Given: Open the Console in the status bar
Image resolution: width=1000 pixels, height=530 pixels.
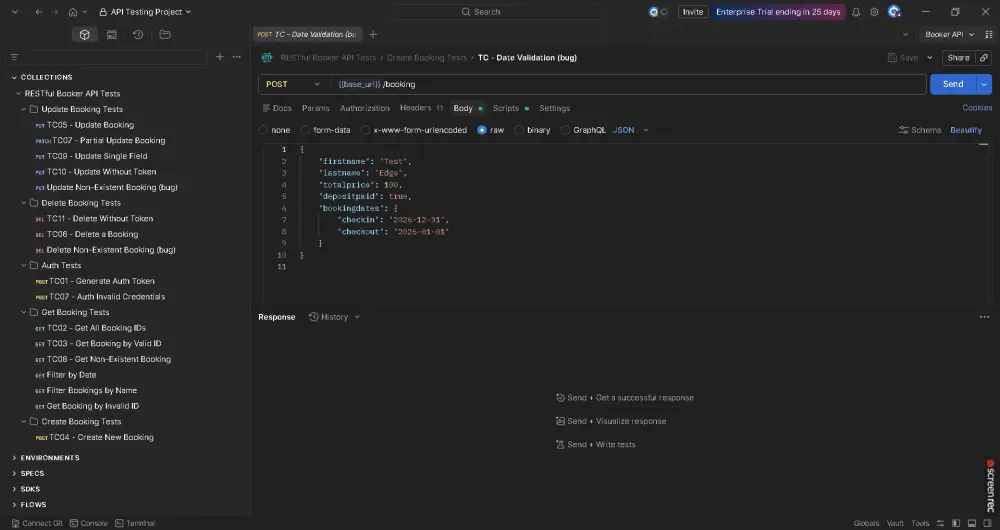Looking at the screenshot, I should pos(89,523).
